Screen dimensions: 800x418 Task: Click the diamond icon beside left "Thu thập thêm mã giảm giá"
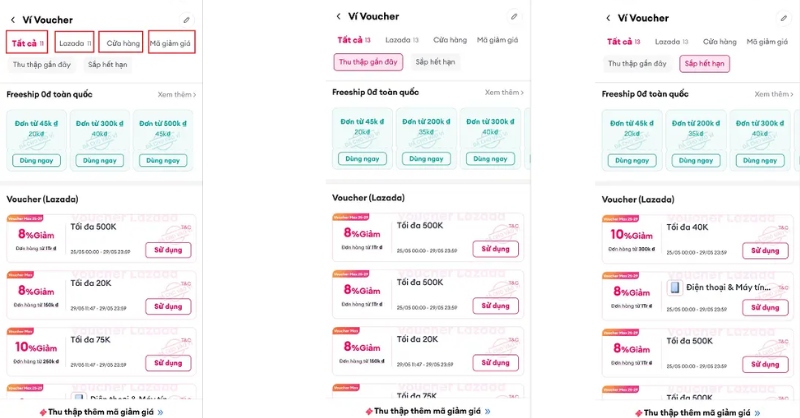[42, 411]
